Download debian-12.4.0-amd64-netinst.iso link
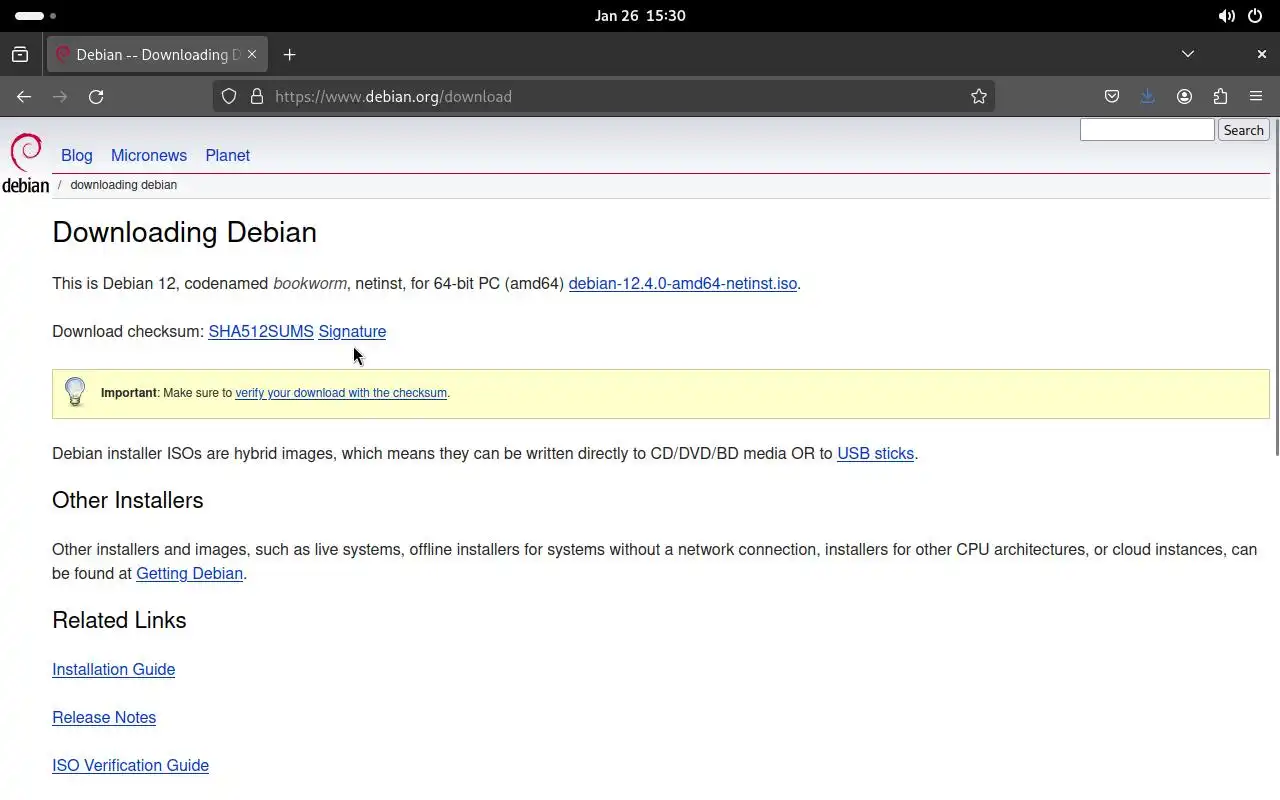This screenshot has height=800, width=1280. 683,284
